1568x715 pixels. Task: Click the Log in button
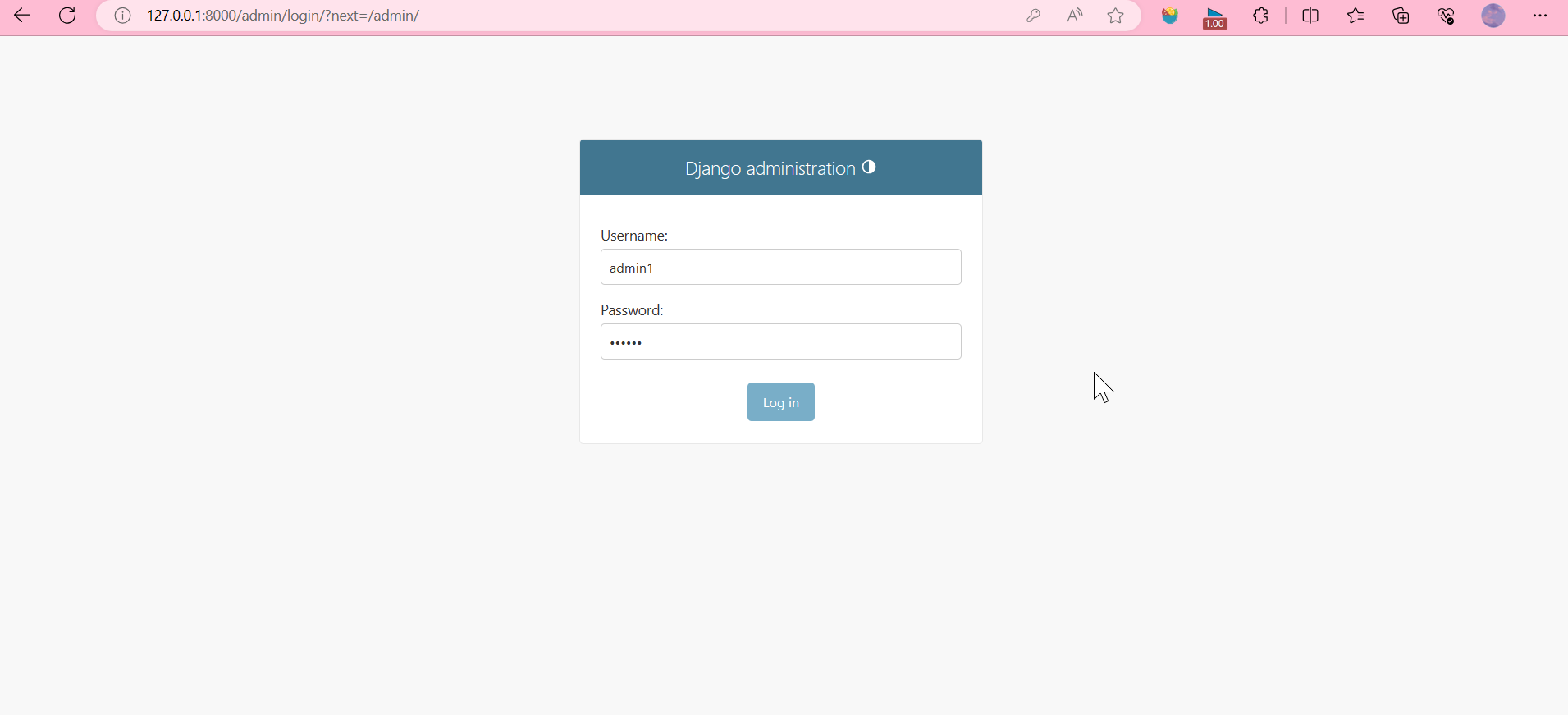[x=781, y=402]
